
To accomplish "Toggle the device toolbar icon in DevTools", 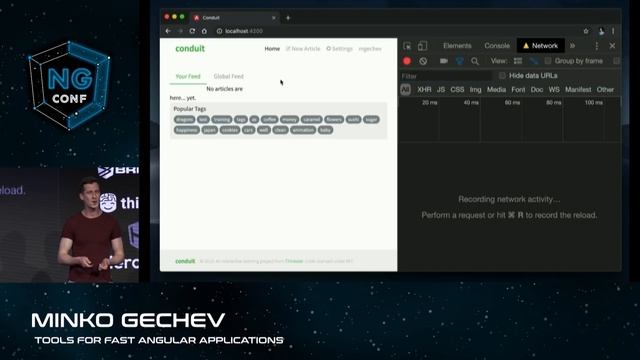I will point(422,46).
